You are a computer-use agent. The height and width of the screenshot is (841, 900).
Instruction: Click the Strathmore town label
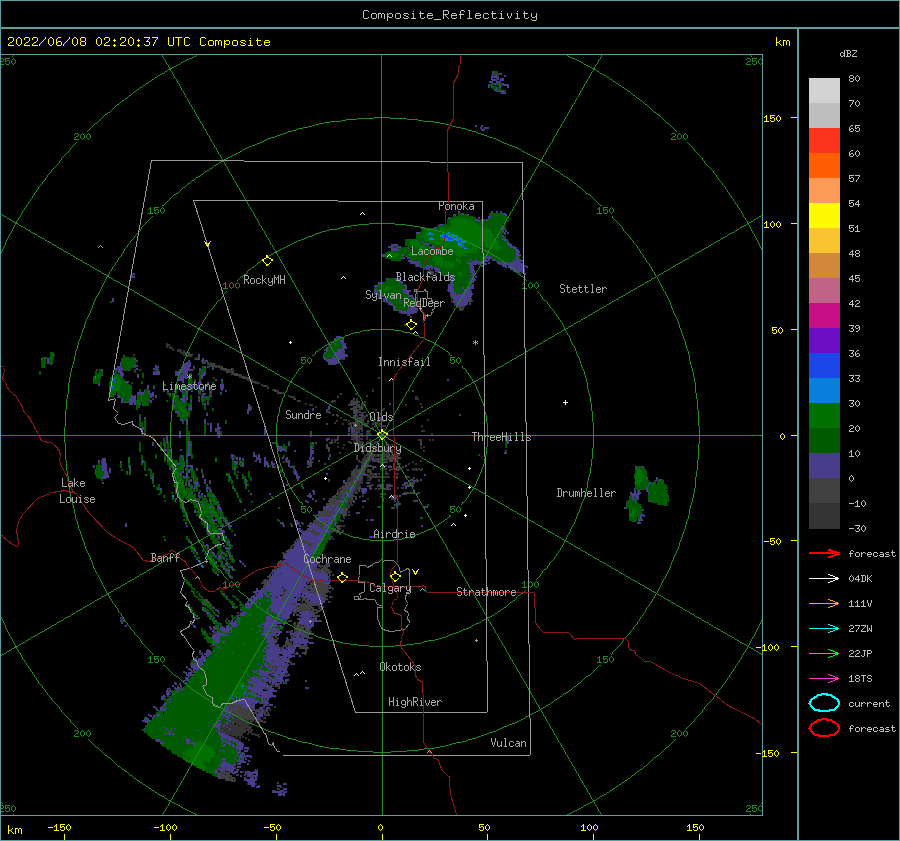click(486, 592)
